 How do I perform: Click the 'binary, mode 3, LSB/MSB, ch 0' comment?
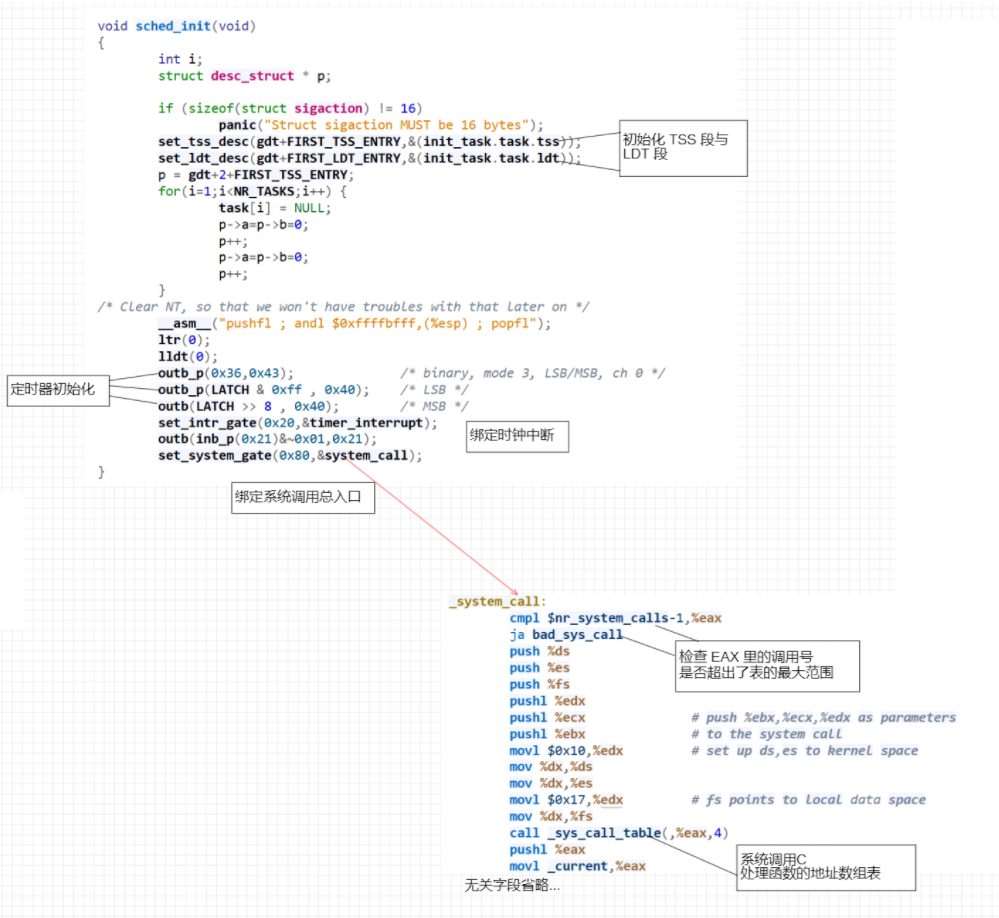pyautogui.click(x=533, y=373)
